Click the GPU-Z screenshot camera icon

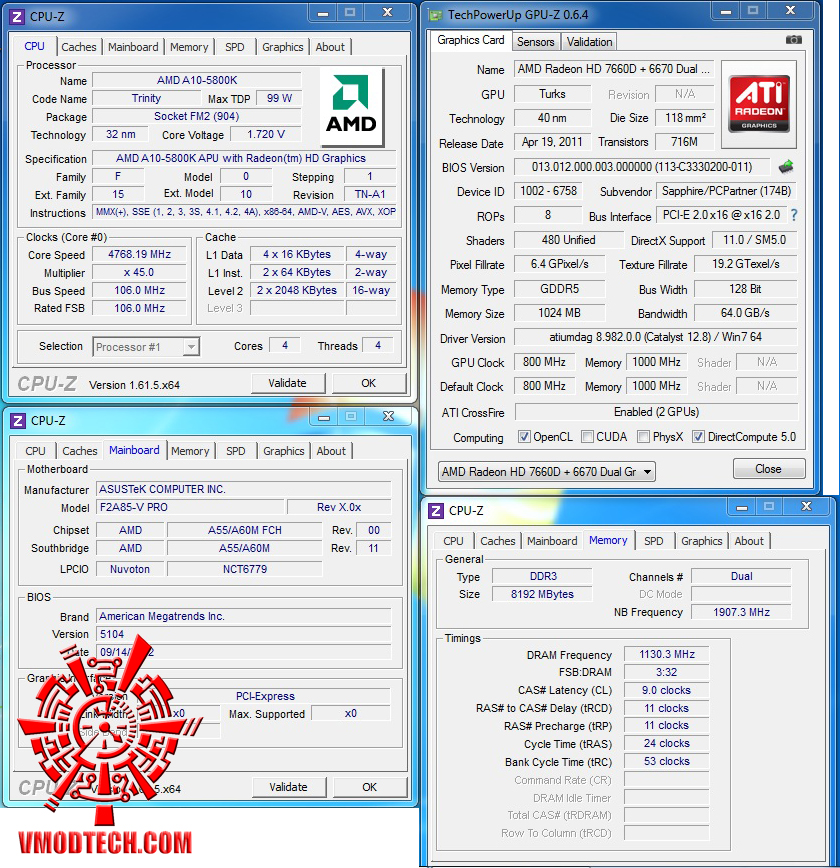click(793, 40)
